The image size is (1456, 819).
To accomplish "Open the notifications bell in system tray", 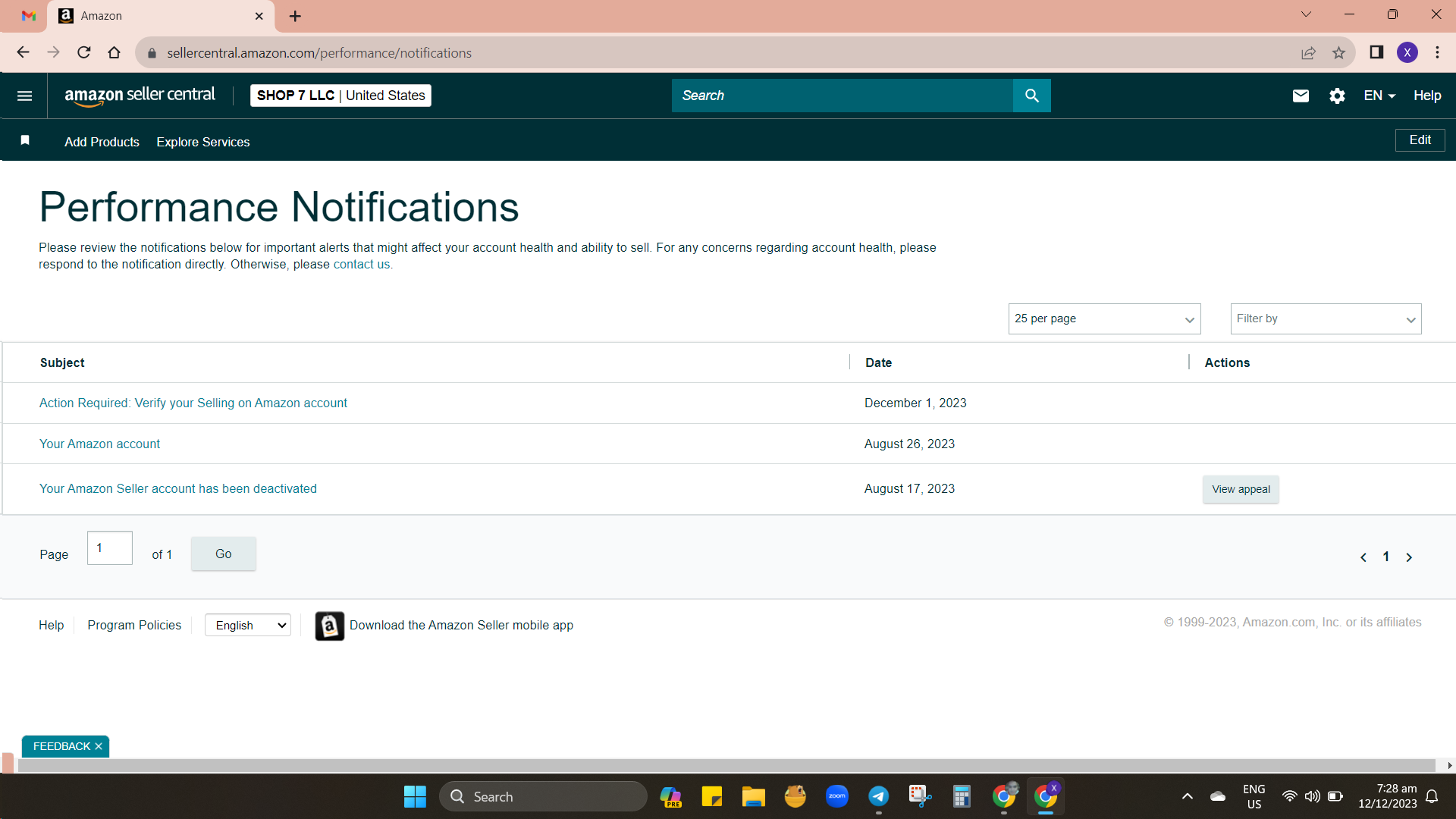I will coord(1432,796).
